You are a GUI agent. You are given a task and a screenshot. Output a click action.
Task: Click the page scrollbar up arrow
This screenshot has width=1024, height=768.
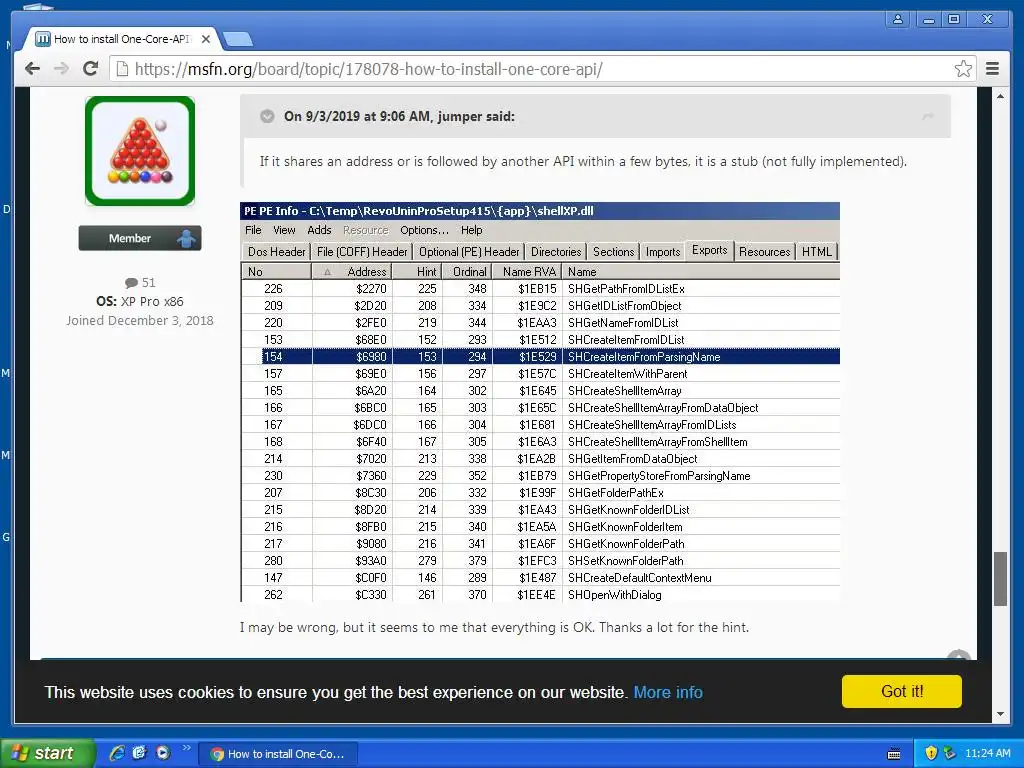(1000, 96)
